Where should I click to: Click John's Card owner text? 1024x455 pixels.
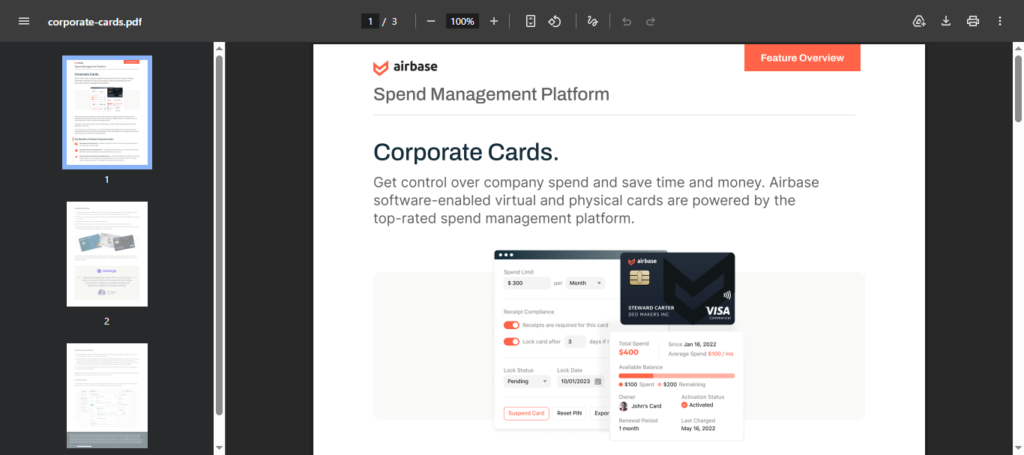pyautogui.click(x=646, y=406)
